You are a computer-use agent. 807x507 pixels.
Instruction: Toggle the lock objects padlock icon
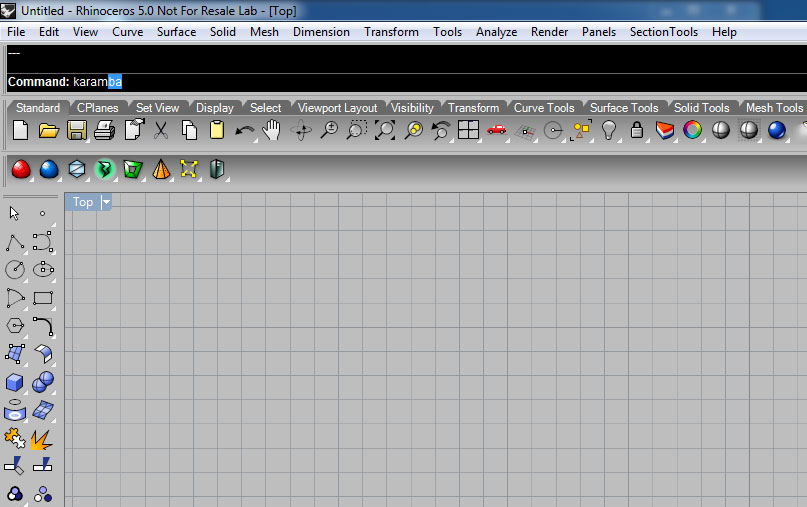(x=635, y=130)
